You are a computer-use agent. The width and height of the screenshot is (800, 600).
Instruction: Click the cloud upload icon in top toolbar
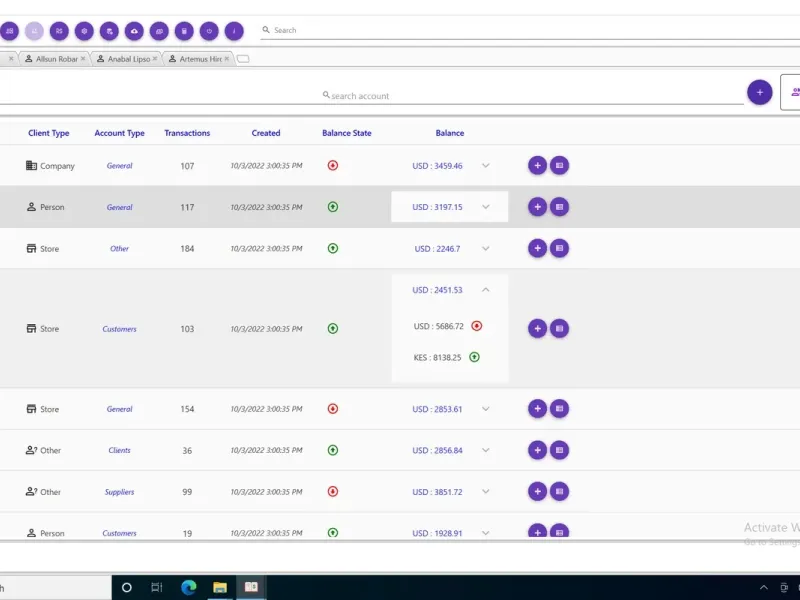coord(134,31)
